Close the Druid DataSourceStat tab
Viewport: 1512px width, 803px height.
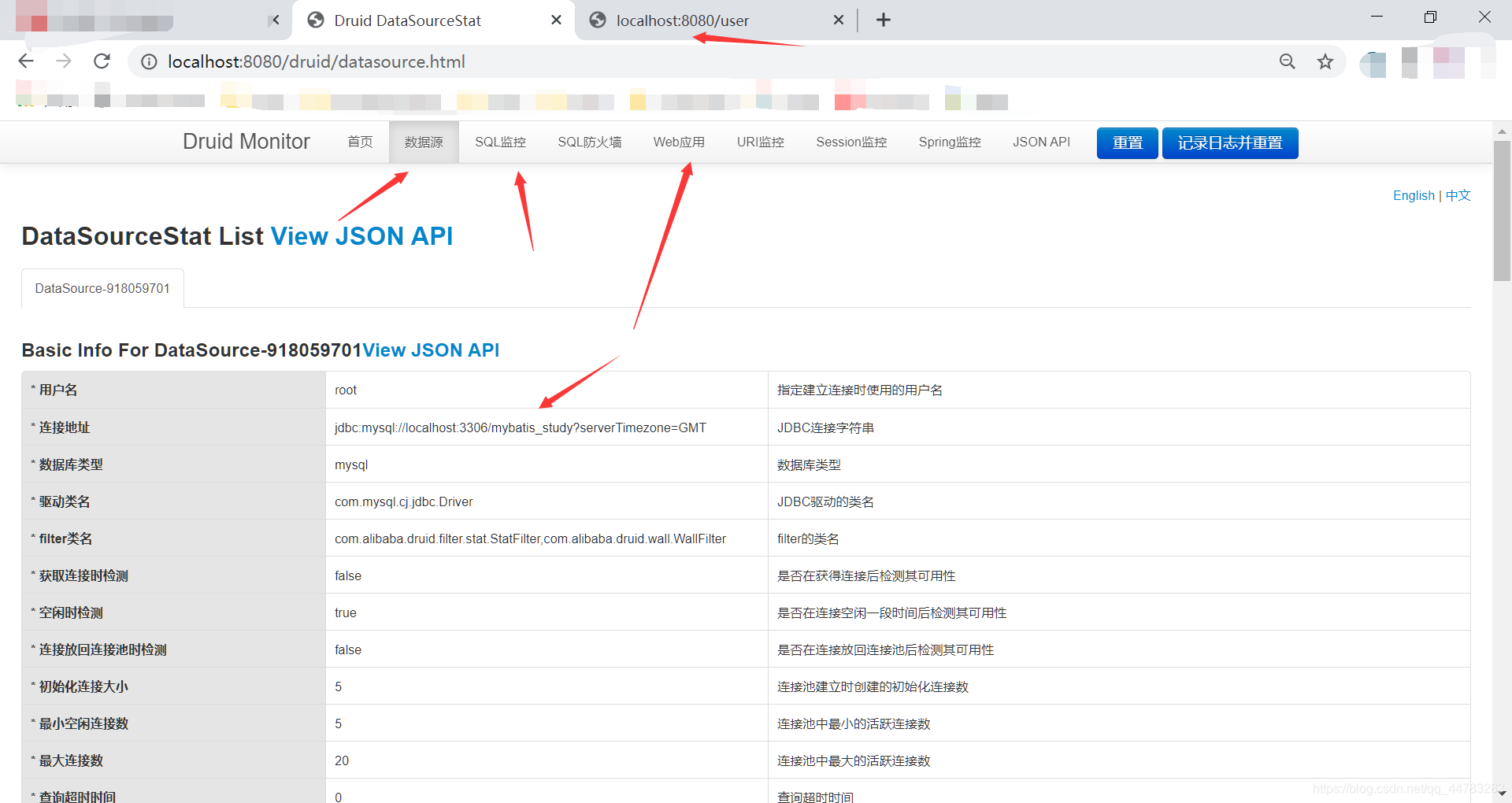(x=557, y=20)
